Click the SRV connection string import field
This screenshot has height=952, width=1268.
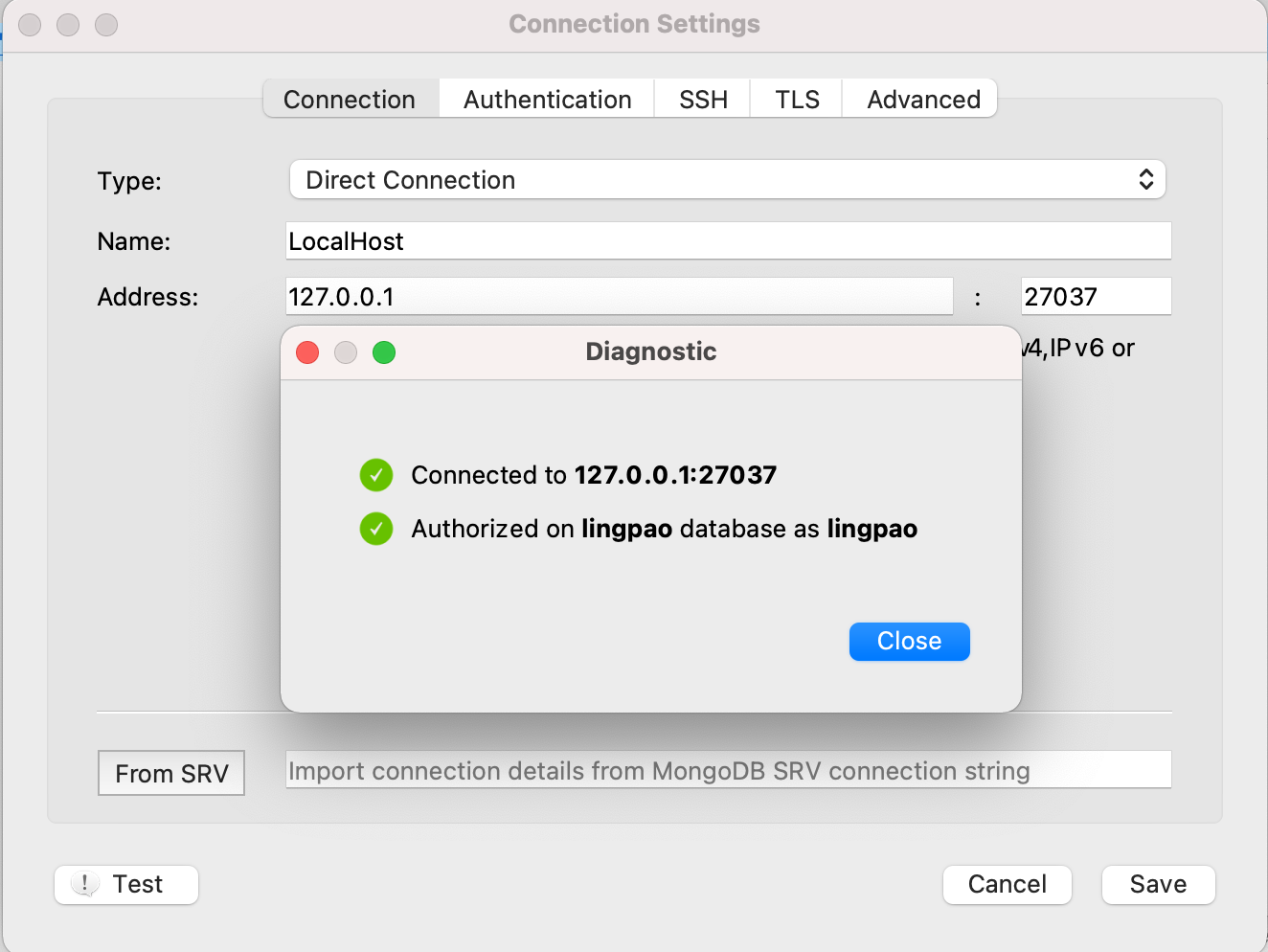pyautogui.click(x=728, y=769)
